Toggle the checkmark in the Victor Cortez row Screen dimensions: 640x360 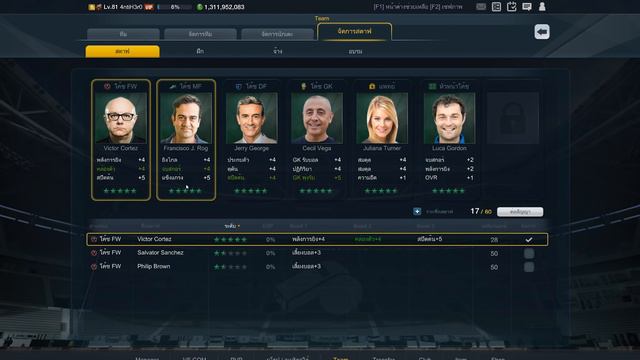click(529, 240)
